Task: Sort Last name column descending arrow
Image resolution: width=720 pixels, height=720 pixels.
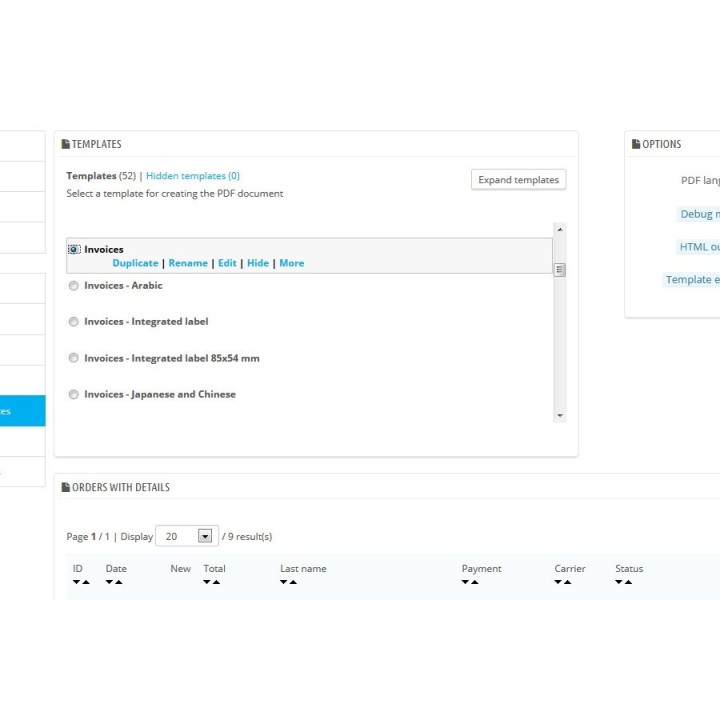Action: tap(283, 582)
